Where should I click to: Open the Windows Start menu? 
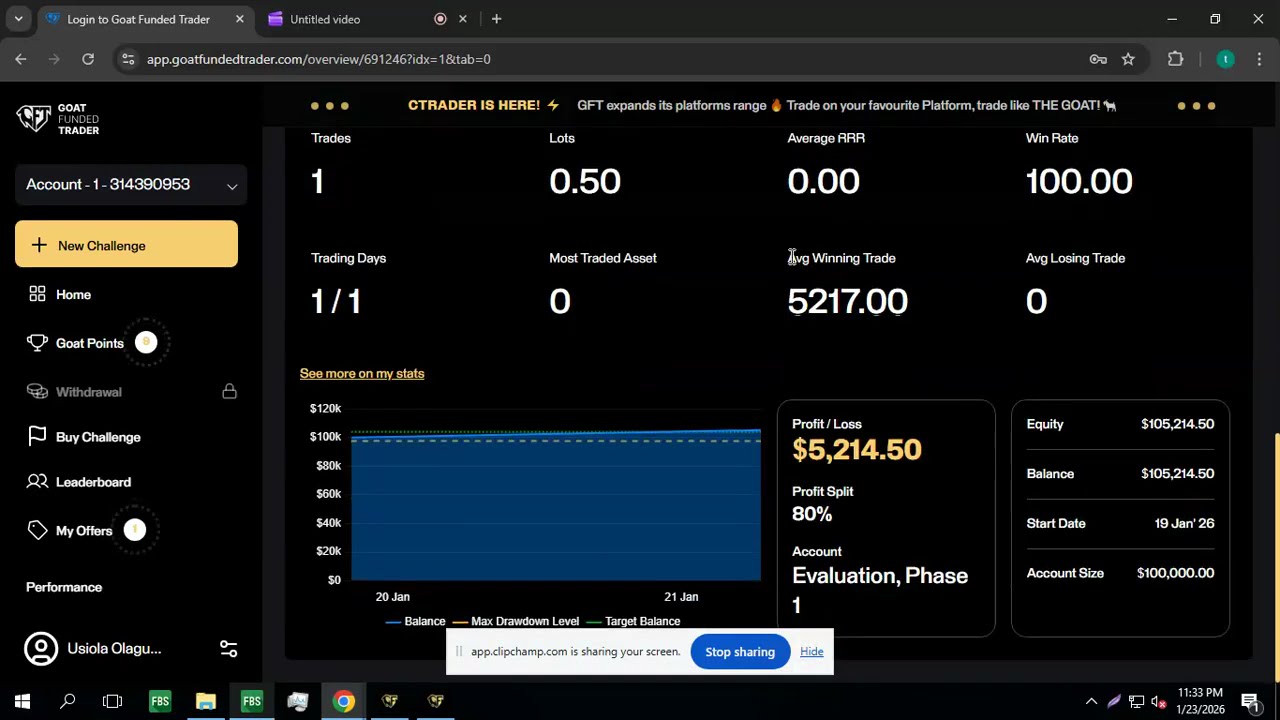pyautogui.click(x=22, y=701)
